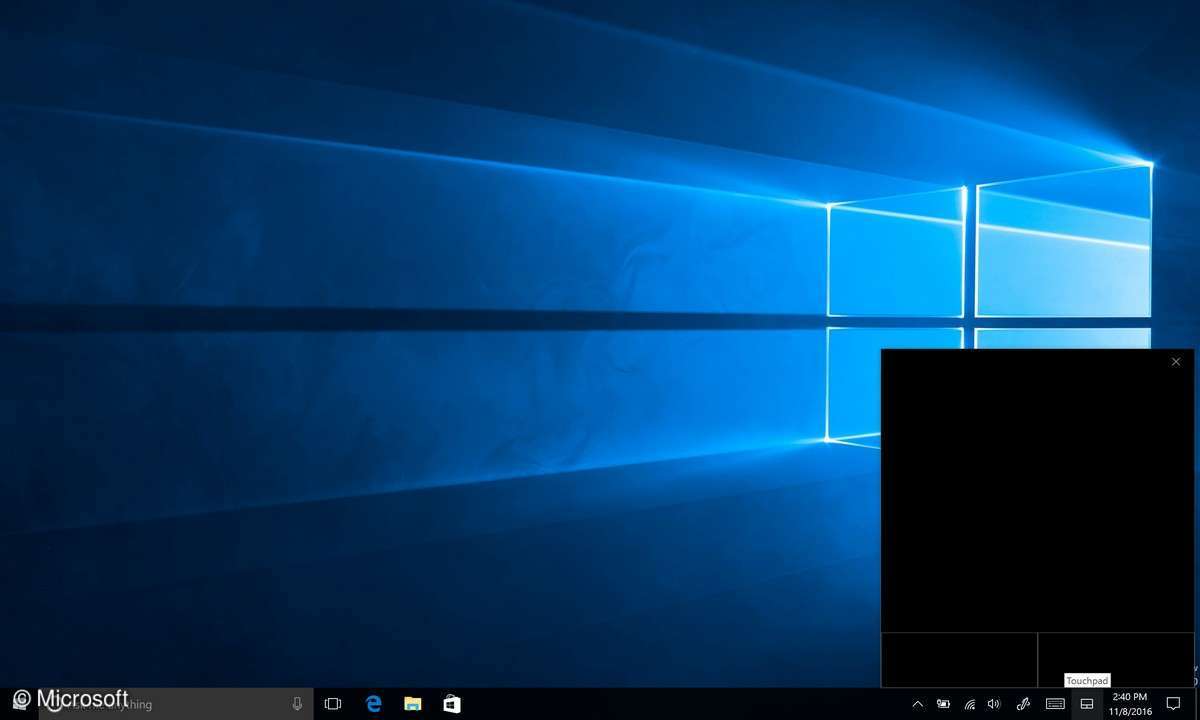Click the virtual touchpad right button
1200x720 pixels.
click(x=1116, y=659)
